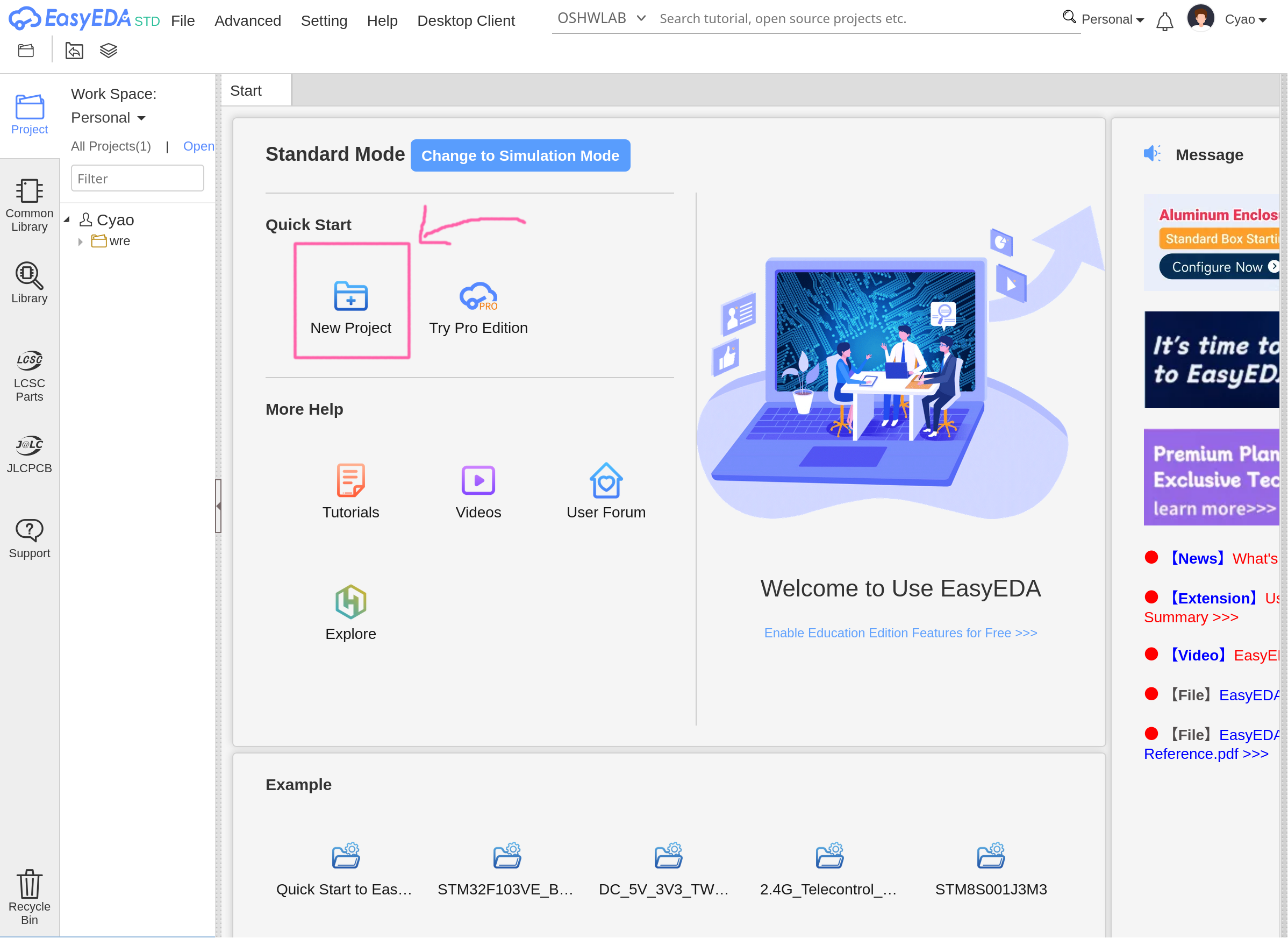1288x938 pixels.
Task: Select the Project sidebar icon
Action: click(30, 114)
